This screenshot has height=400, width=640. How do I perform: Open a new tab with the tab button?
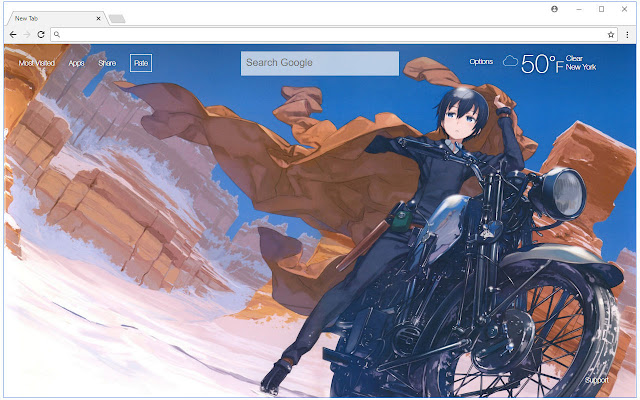(x=117, y=19)
